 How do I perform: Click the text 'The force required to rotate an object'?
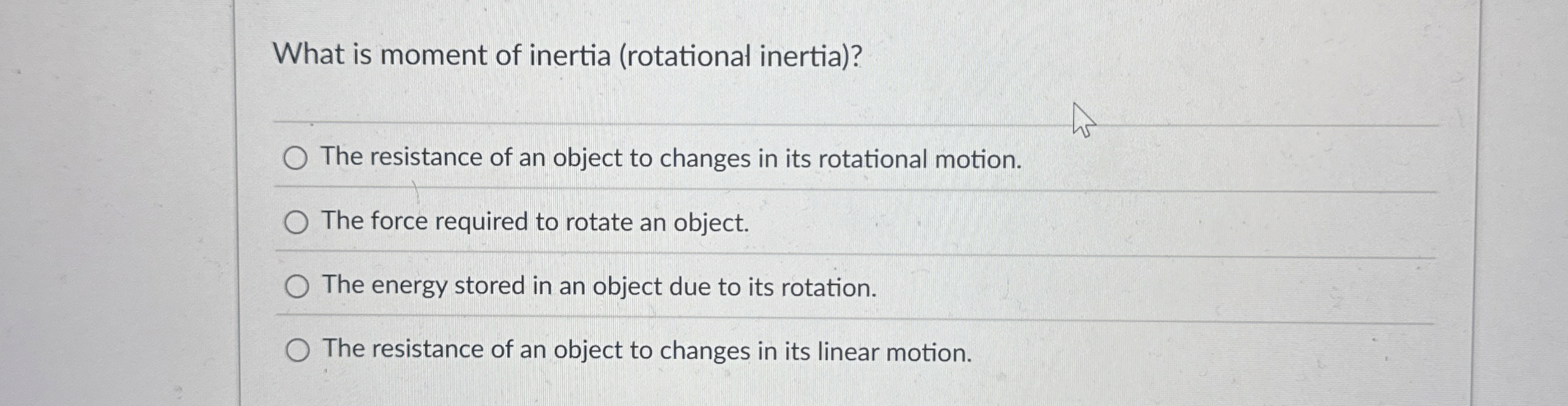coord(535,223)
